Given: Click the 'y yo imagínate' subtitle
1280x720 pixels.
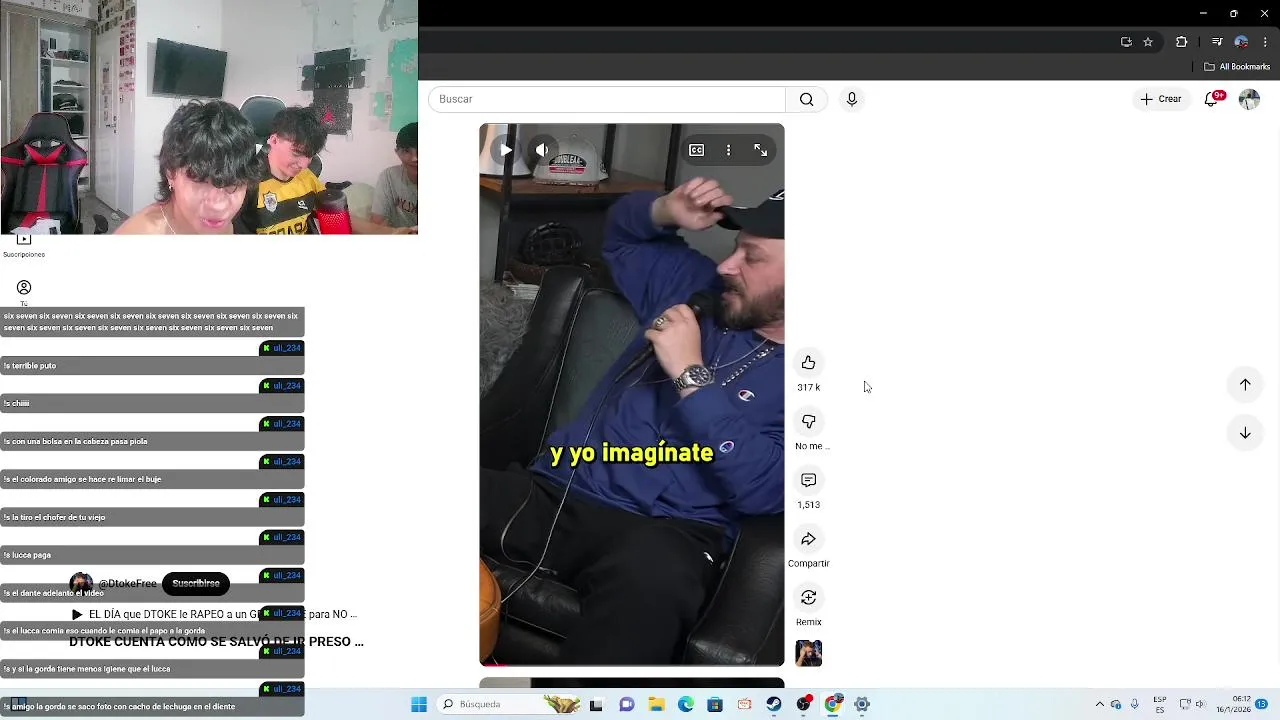Looking at the screenshot, I should [x=631, y=453].
